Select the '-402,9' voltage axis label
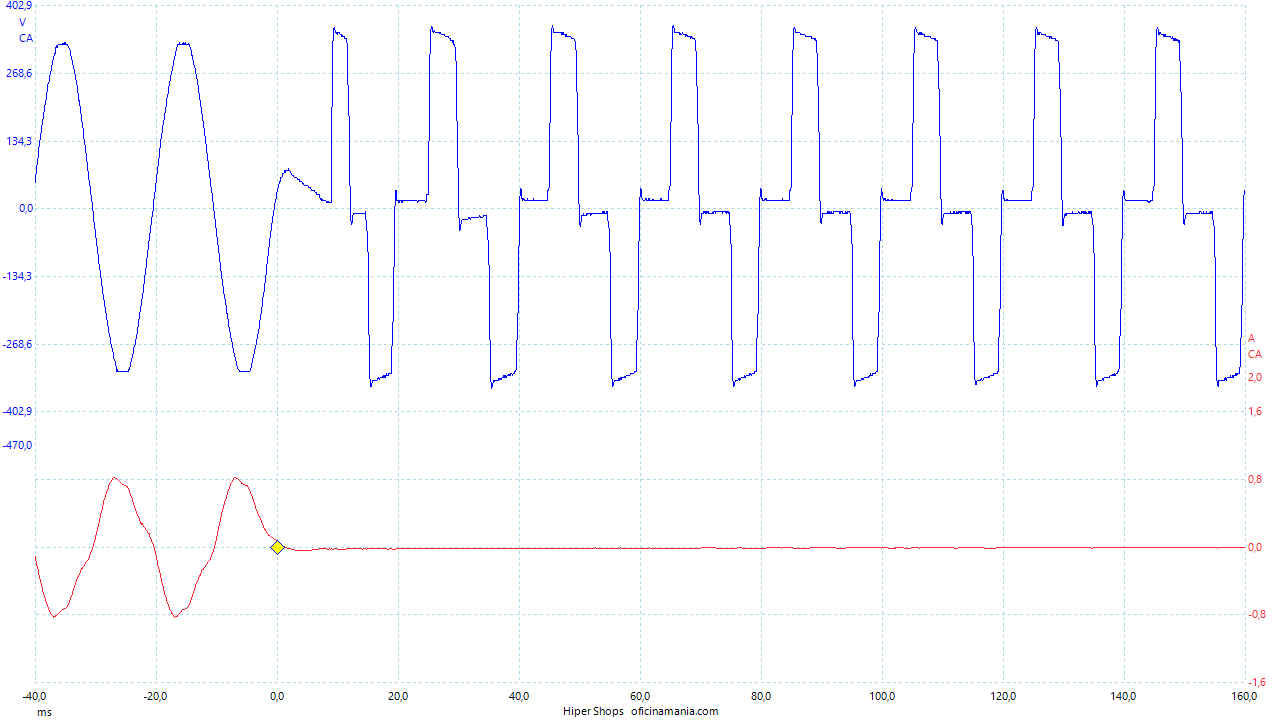 click(x=18, y=411)
